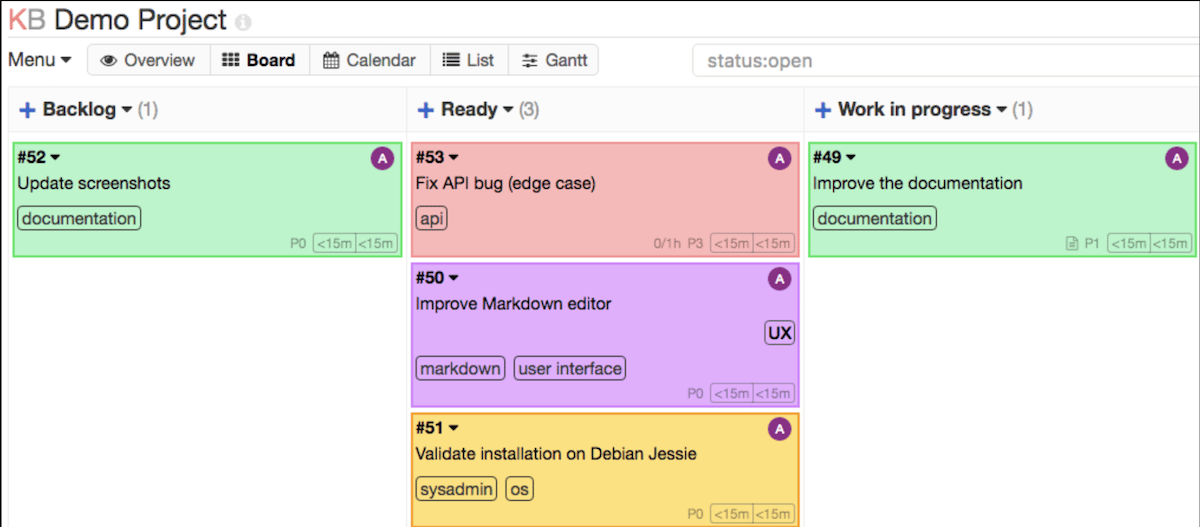Click the description icon on task #49
Screen dimensions: 1200x527
tap(1073, 243)
